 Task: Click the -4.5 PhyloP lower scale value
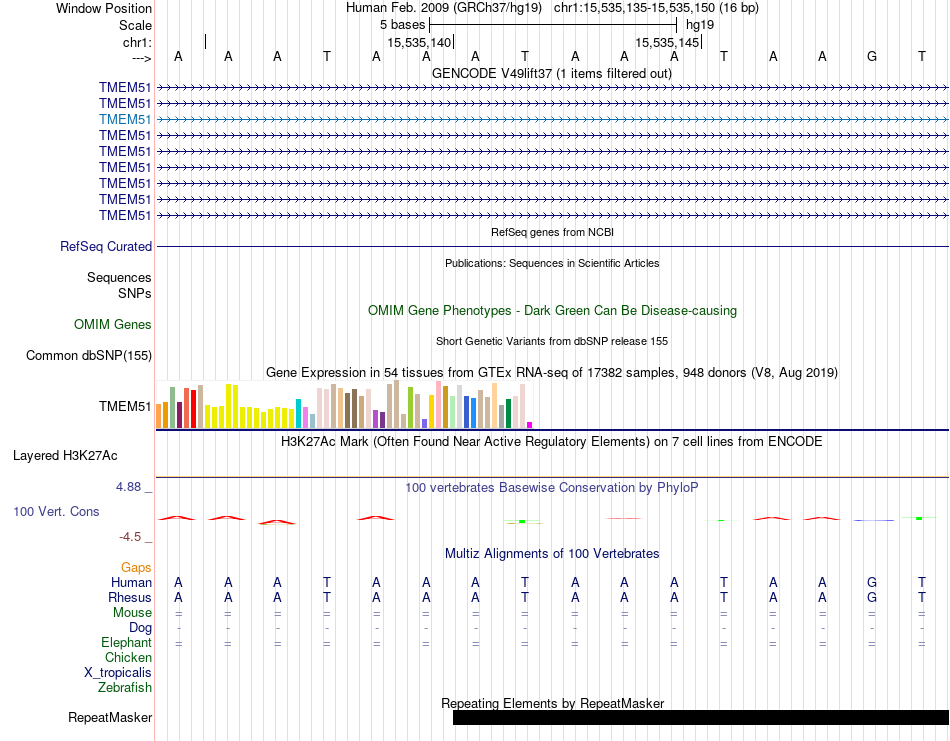point(130,537)
